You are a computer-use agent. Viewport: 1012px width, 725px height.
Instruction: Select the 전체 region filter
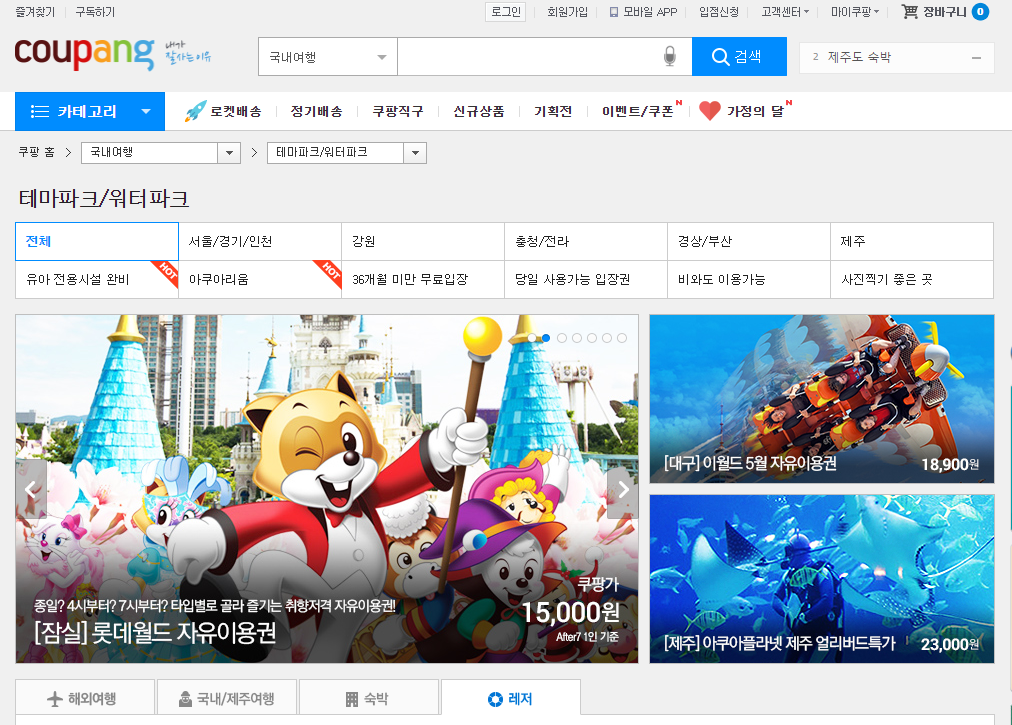tap(97, 241)
